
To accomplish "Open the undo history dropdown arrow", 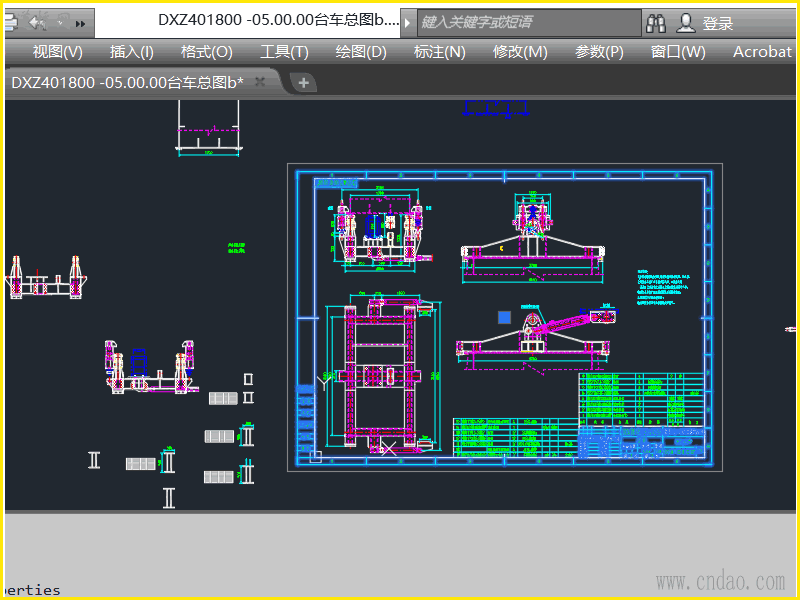I will [59, 22].
